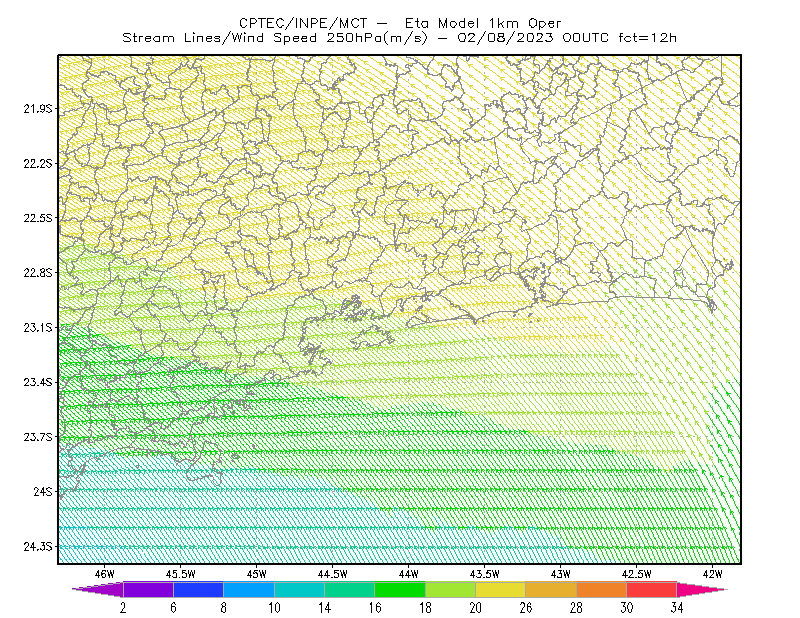The image size is (800, 618).
Task: Click the magenta right arrow end of colorbar
Action: (702, 589)
